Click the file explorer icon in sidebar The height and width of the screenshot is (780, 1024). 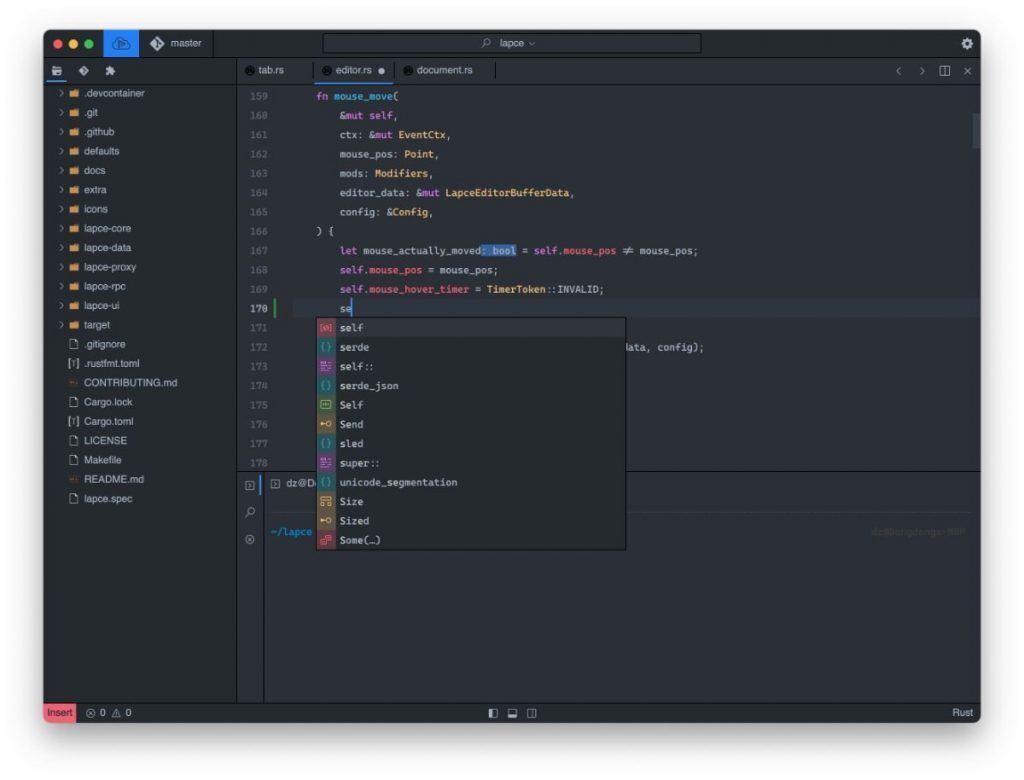[57, 71]
